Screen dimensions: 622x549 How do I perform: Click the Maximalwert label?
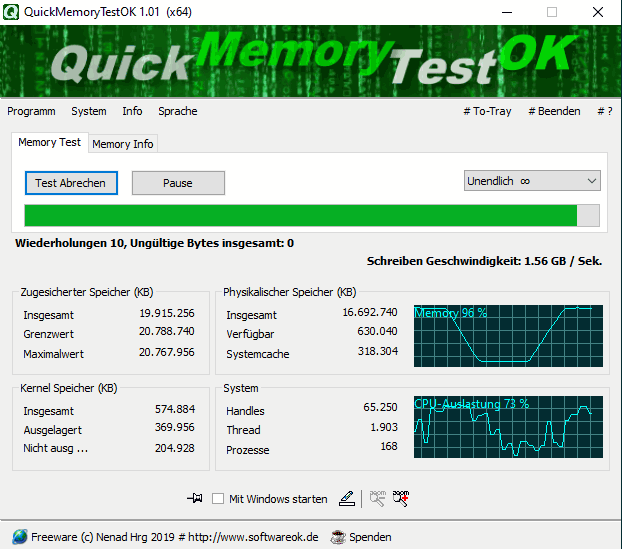coord(54,354)
